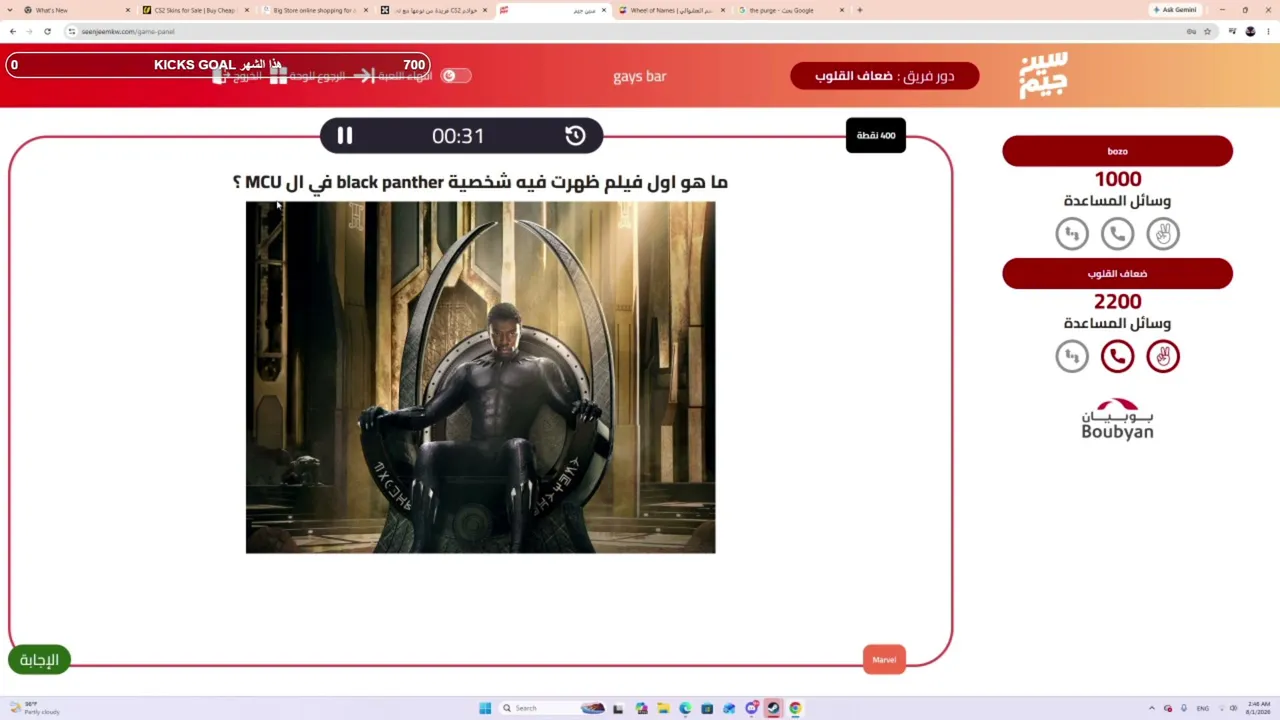Open the Chrome profile avatar

click(x=1250, y=31)
